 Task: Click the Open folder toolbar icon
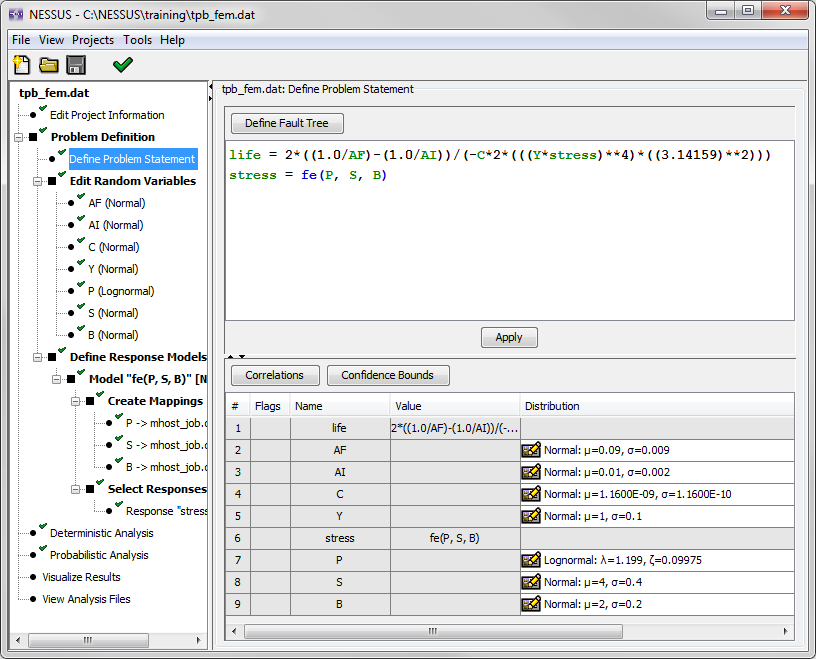[x=48, y=66]
